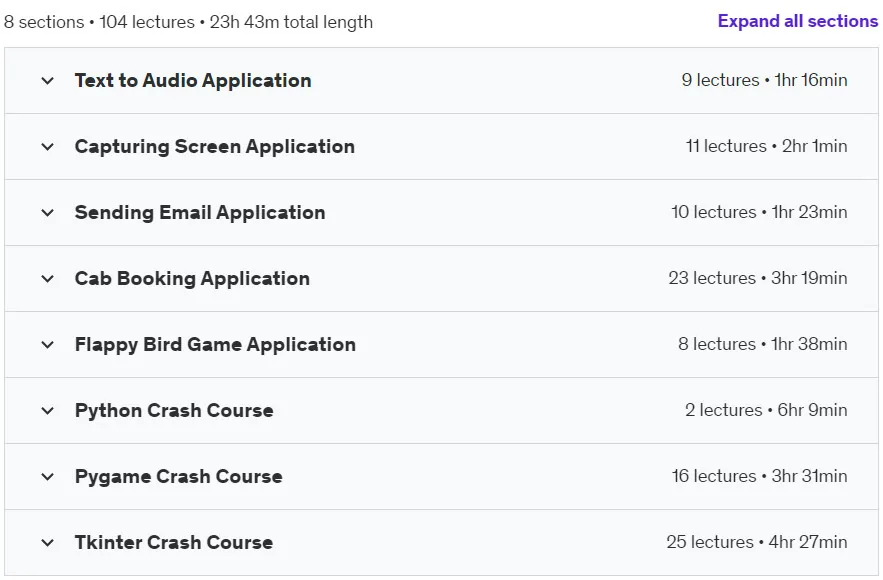Expand the Text to Audio Application chevron
This screenshot has width=883, height=580.
pos(48,81)
